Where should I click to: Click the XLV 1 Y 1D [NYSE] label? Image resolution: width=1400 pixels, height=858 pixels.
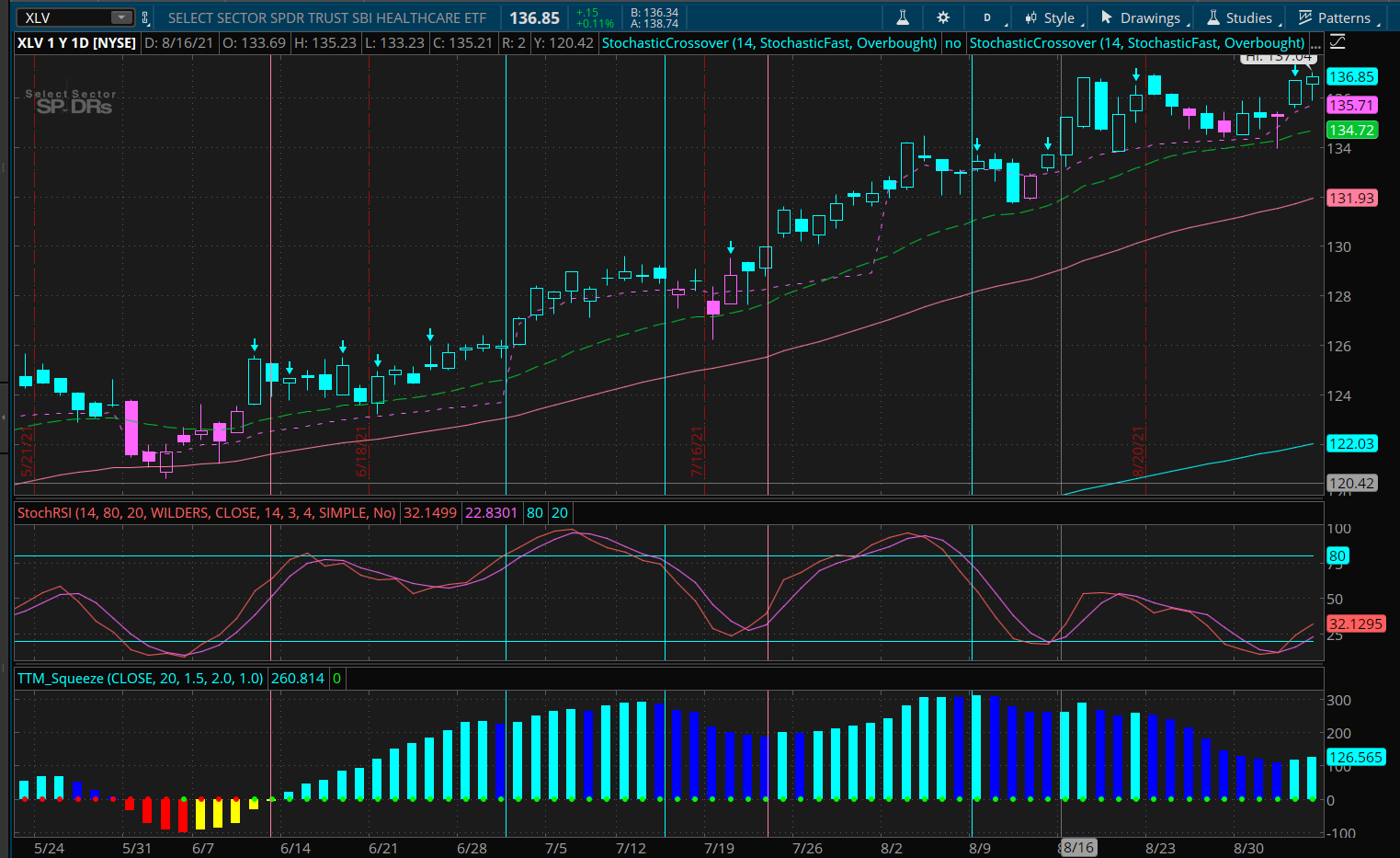[76, 42]
